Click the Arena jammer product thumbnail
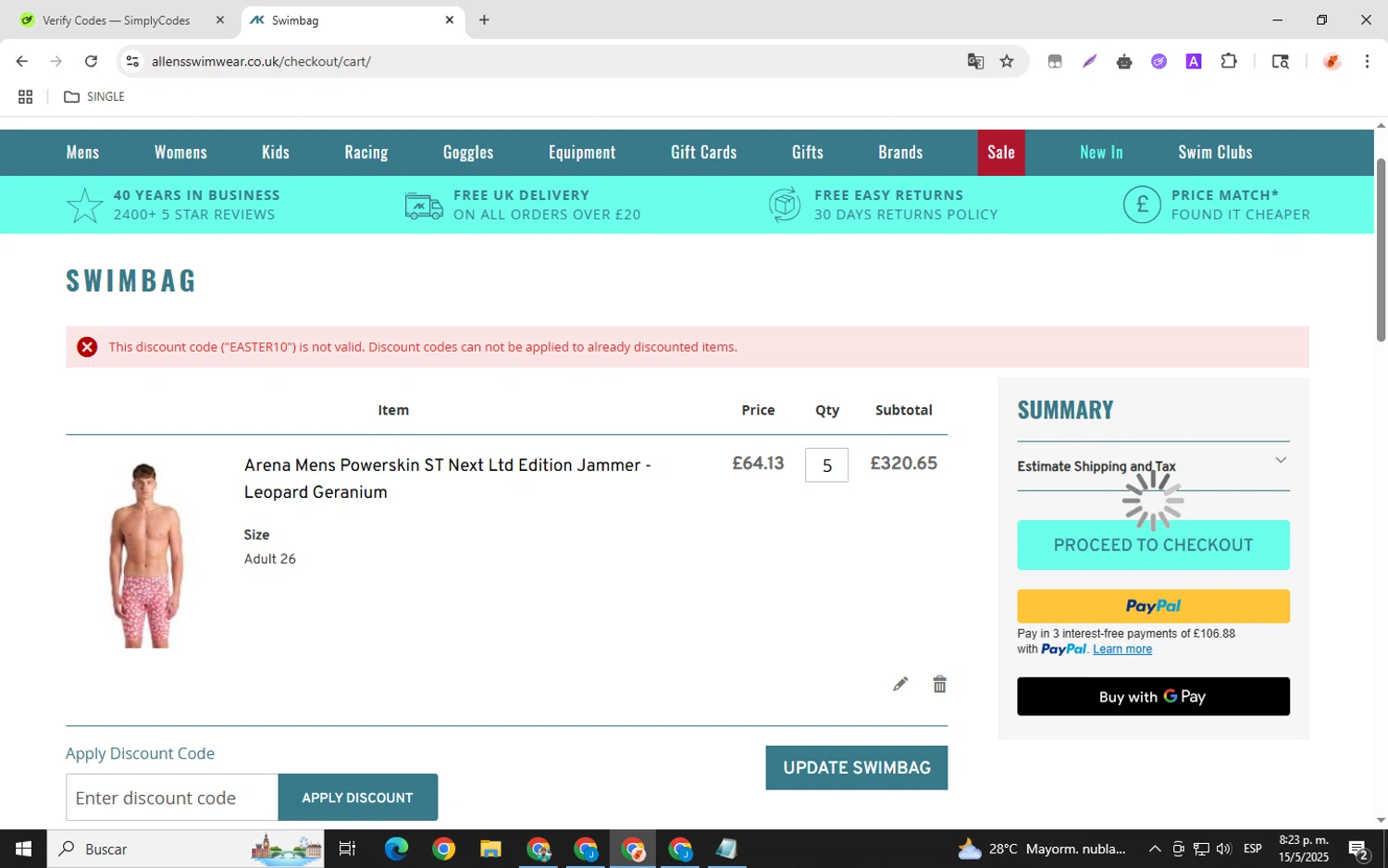The width and height of the screenshot is (1388, 868). click(x=145, y=555)
